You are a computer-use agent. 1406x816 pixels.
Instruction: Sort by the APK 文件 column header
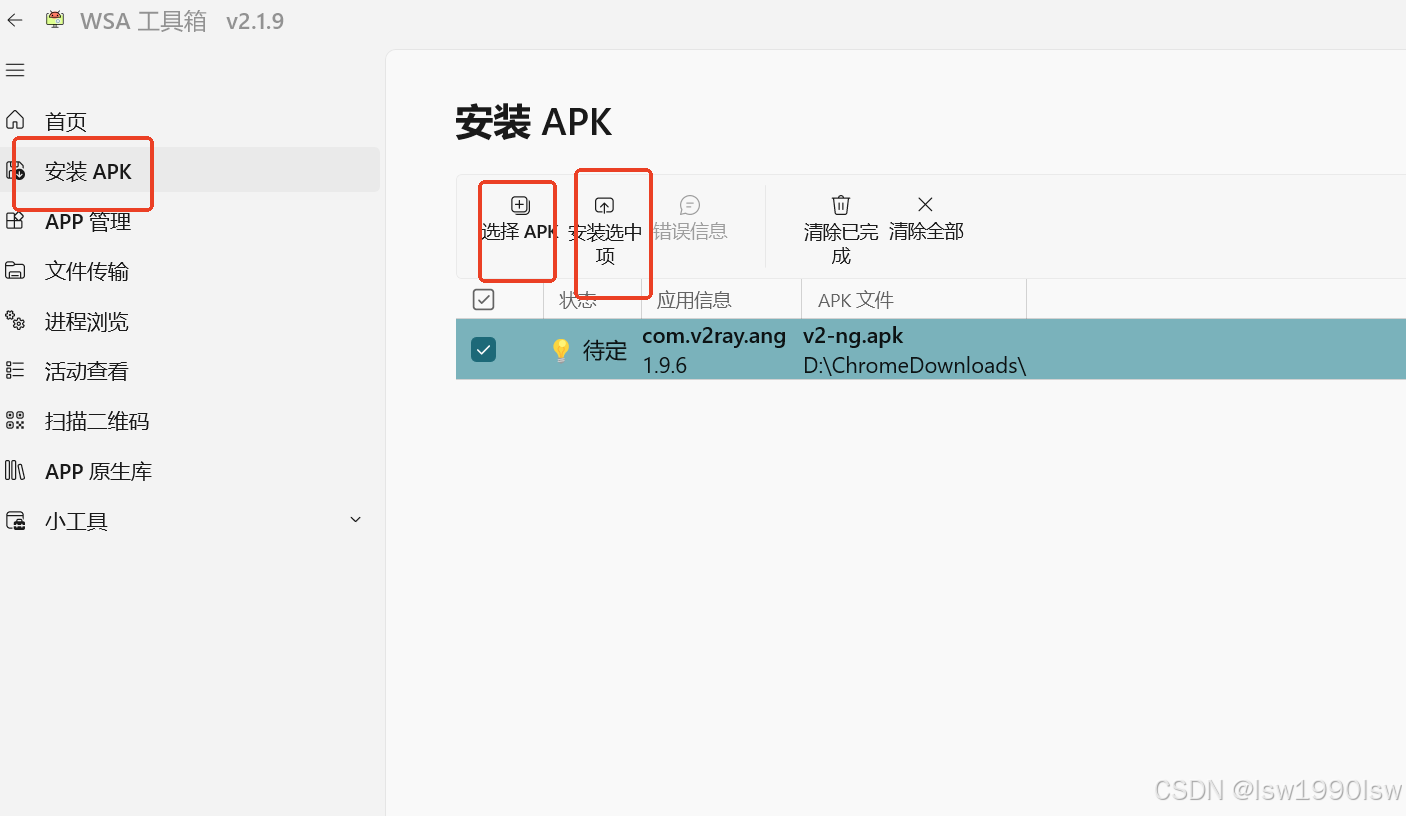(x=856, y=300)
